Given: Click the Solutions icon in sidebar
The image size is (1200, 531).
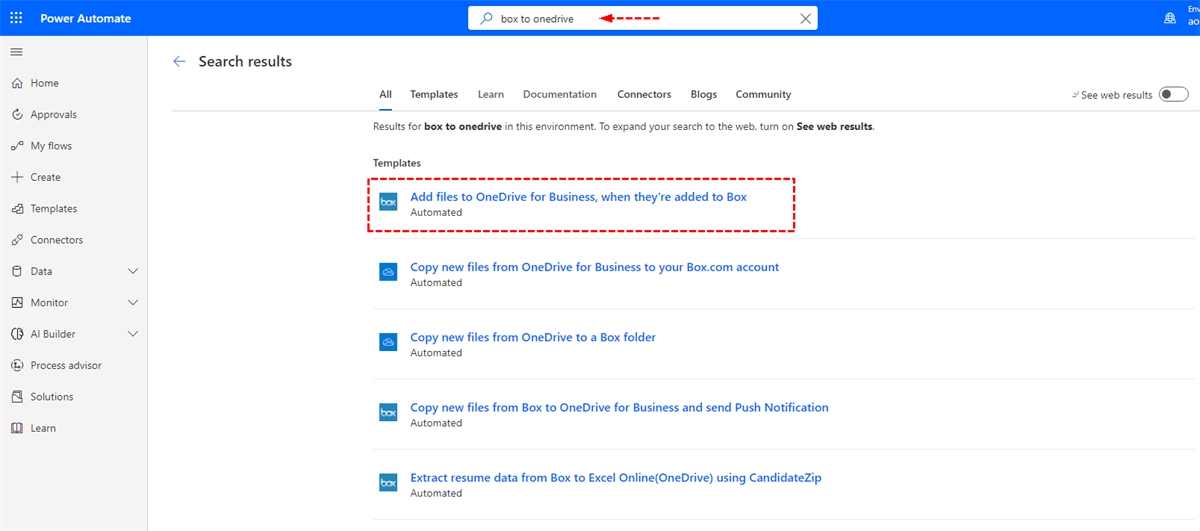Looking at the screenshot, I should pyautogui.click(x=16, y=397).
